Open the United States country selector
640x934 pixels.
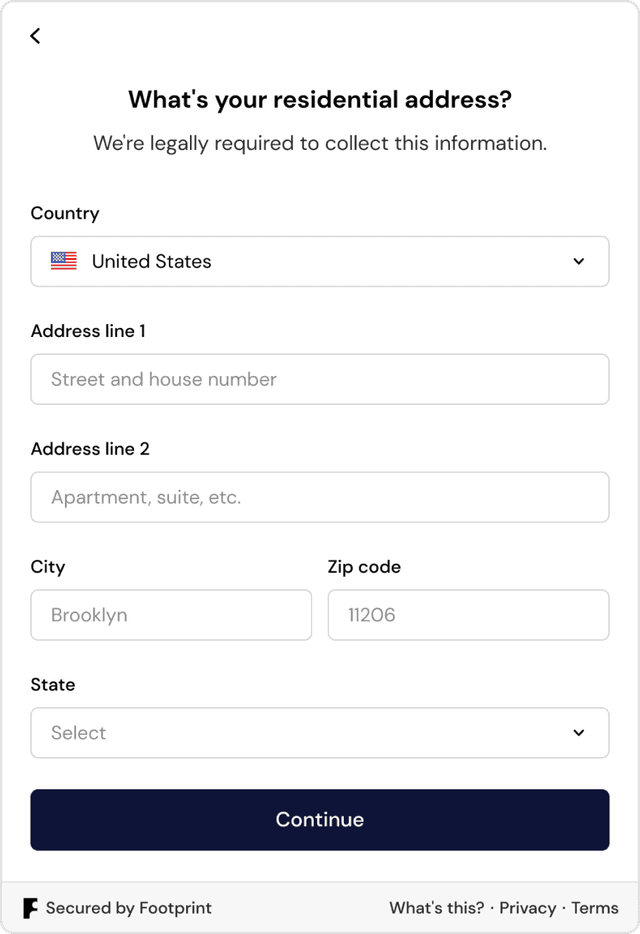[x=320, y=261]
